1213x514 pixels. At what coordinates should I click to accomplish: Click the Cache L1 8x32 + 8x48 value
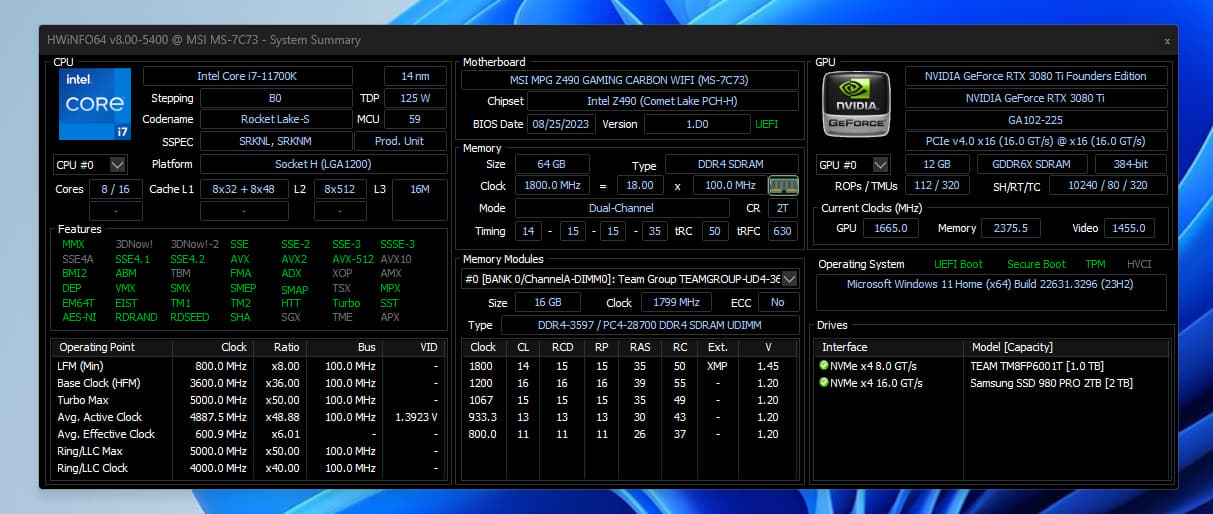(x=244, y=189)
